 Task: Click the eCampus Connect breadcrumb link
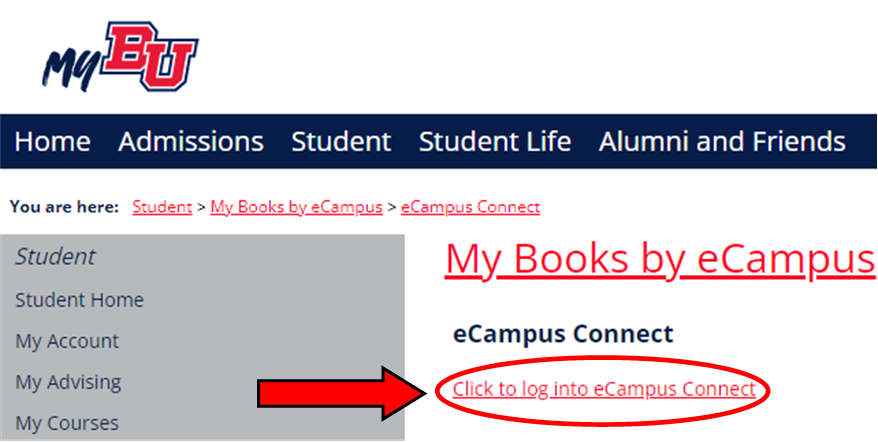coord(470,207)
